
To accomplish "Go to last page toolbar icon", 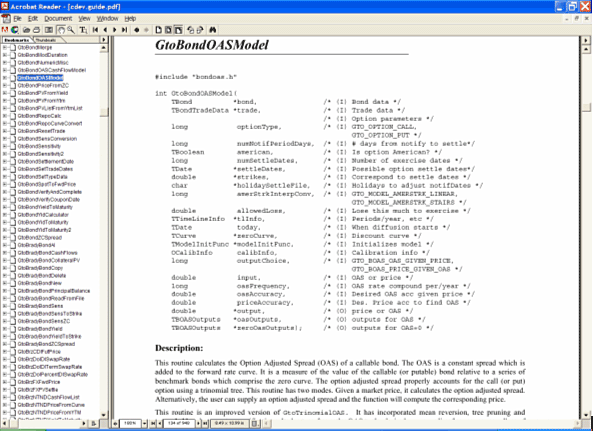I will (x=124, y=30).
